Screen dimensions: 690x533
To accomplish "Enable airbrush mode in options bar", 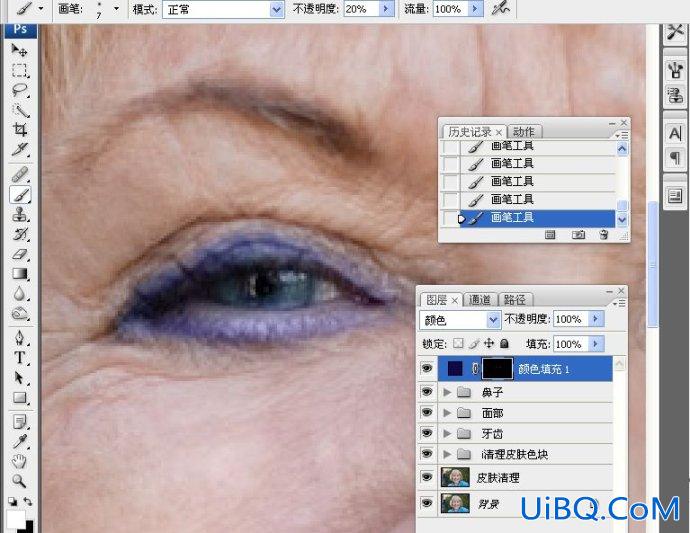I will pos(501,9).
